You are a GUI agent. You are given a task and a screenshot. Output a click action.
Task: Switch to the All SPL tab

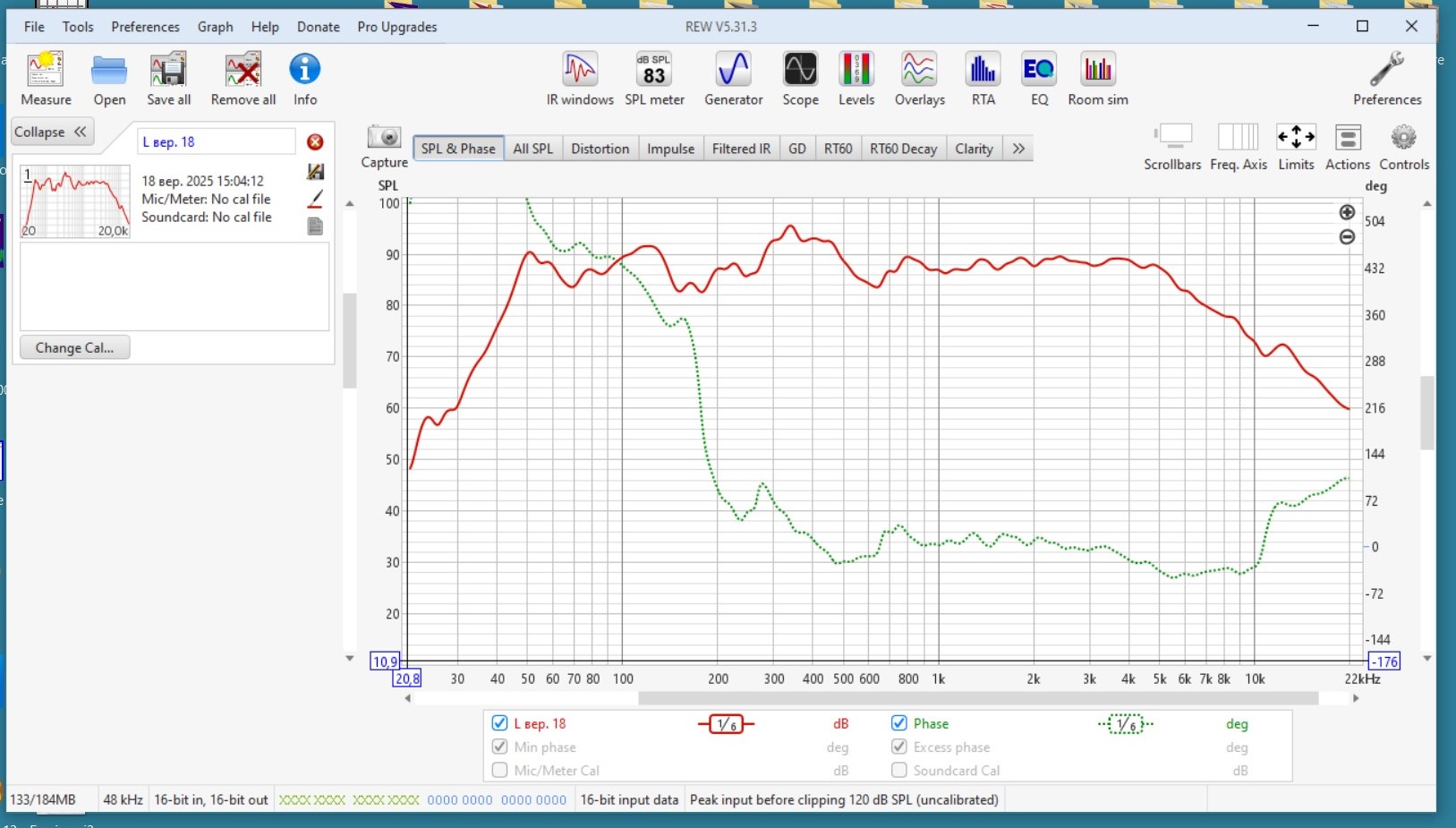tap(532, 149)
